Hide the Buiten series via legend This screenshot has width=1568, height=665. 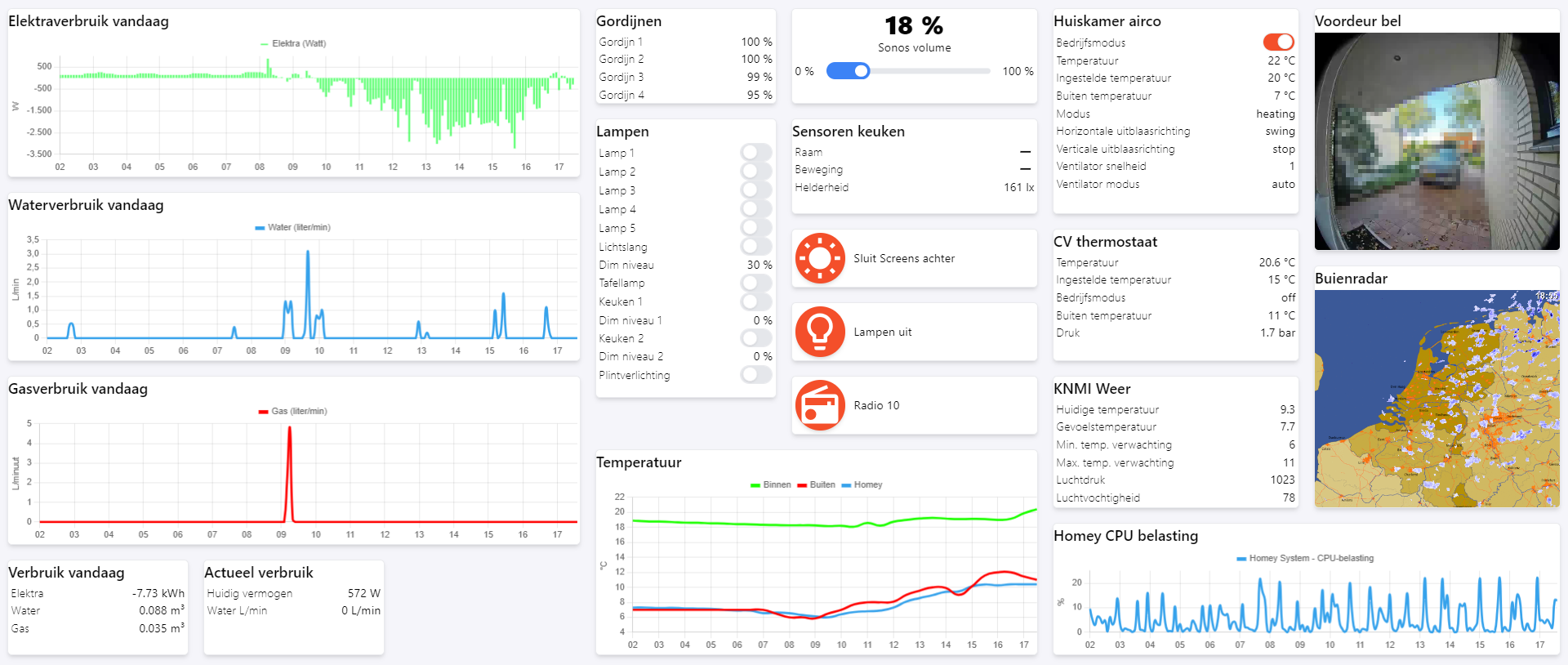tap(802, 484)
